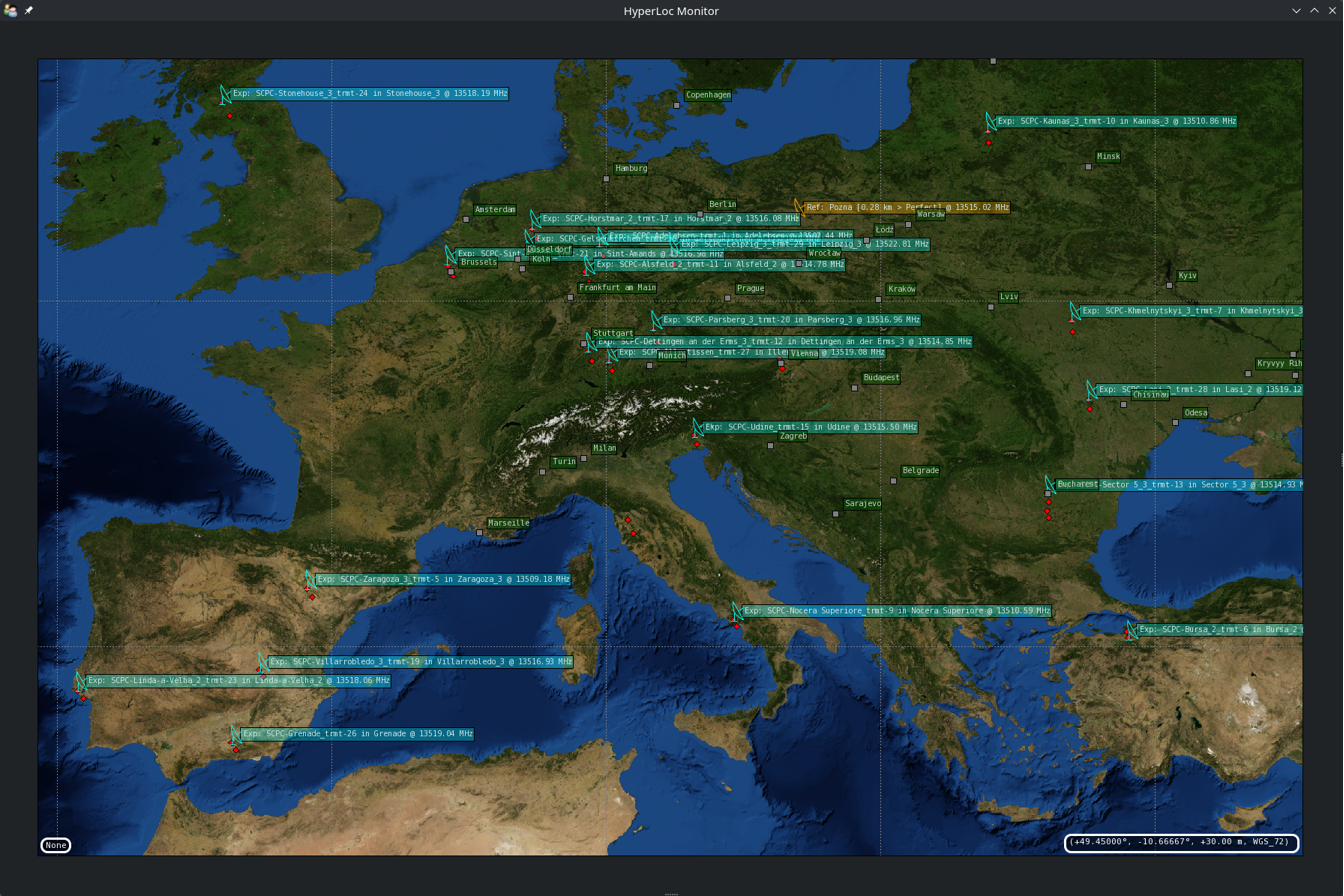The width and height of the screenshot is (1344, 896).
Task: Click the Alsfeld_2 antenna icon
Action: [589, 265]
